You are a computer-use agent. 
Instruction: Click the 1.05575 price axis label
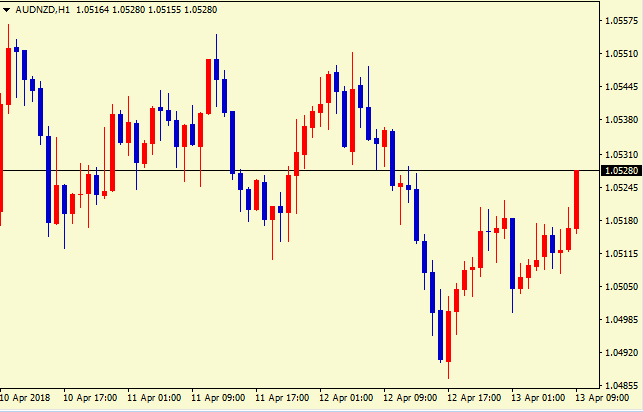pos(621,21)
